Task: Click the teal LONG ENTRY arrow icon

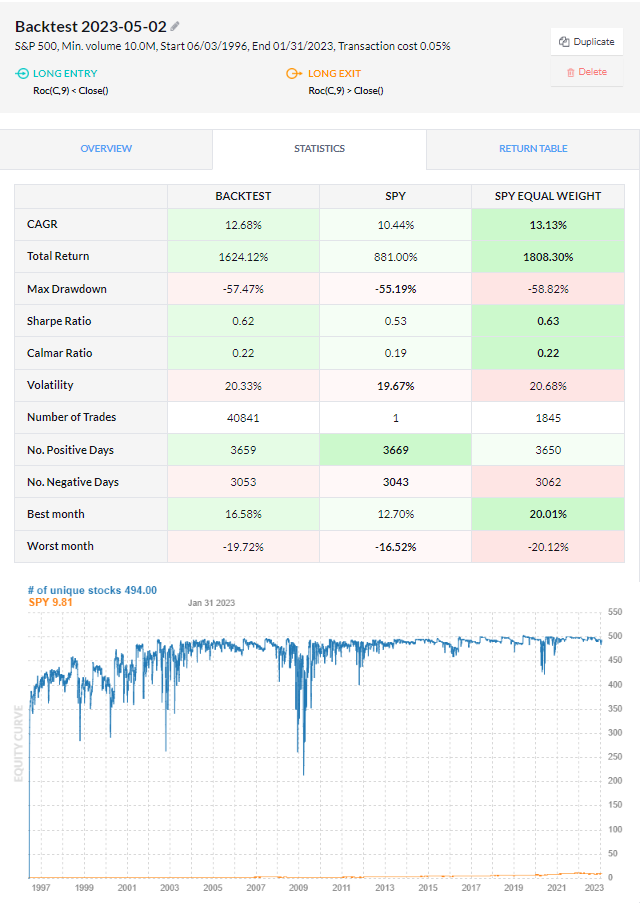Action: 22,73
